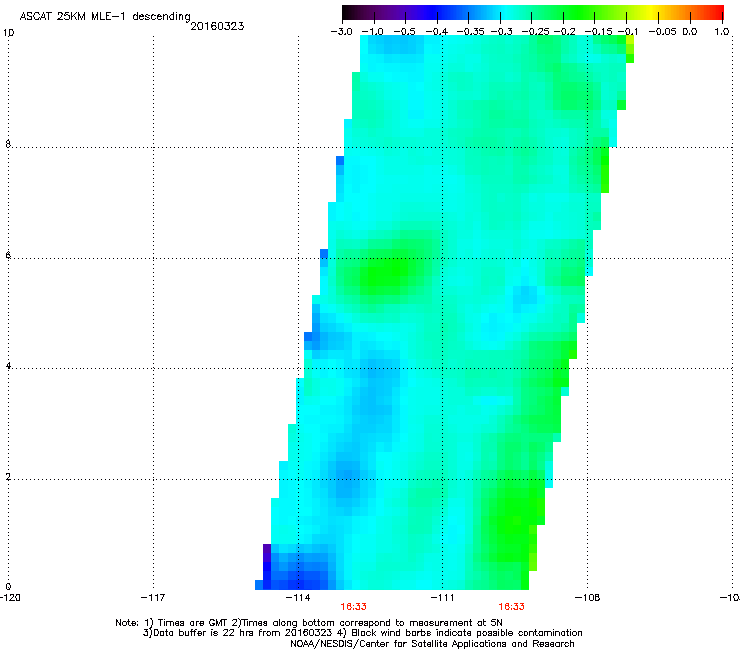Click the color bar label -0.5
The width and height of the screenshot is (740, 650).
[x=404, y=32]
